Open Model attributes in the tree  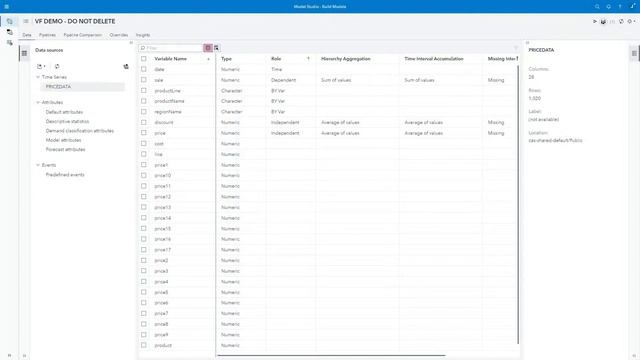click(x=63, y=140)
